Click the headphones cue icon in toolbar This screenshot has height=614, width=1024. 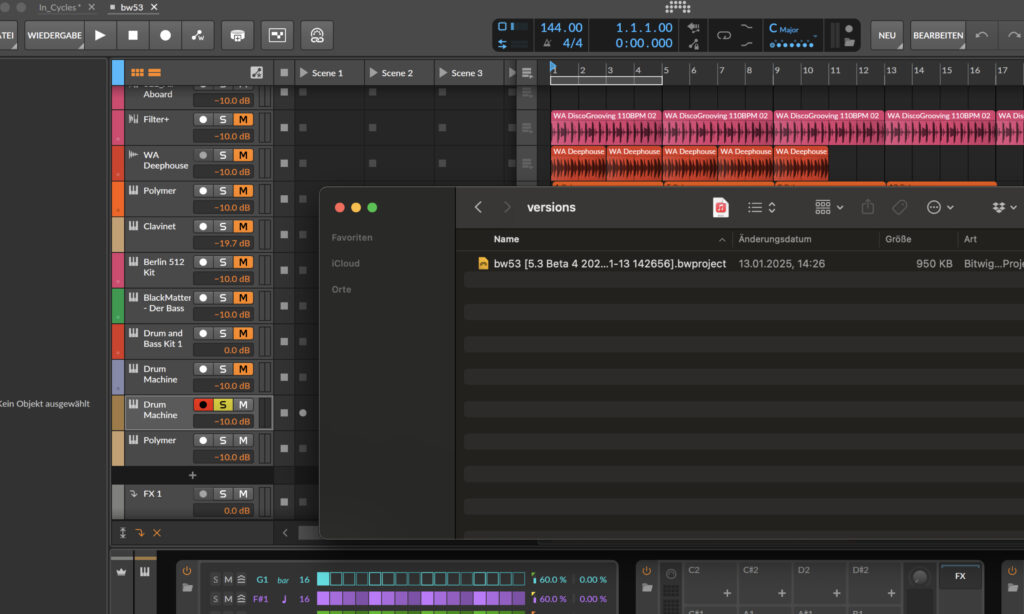coord(317,35)
